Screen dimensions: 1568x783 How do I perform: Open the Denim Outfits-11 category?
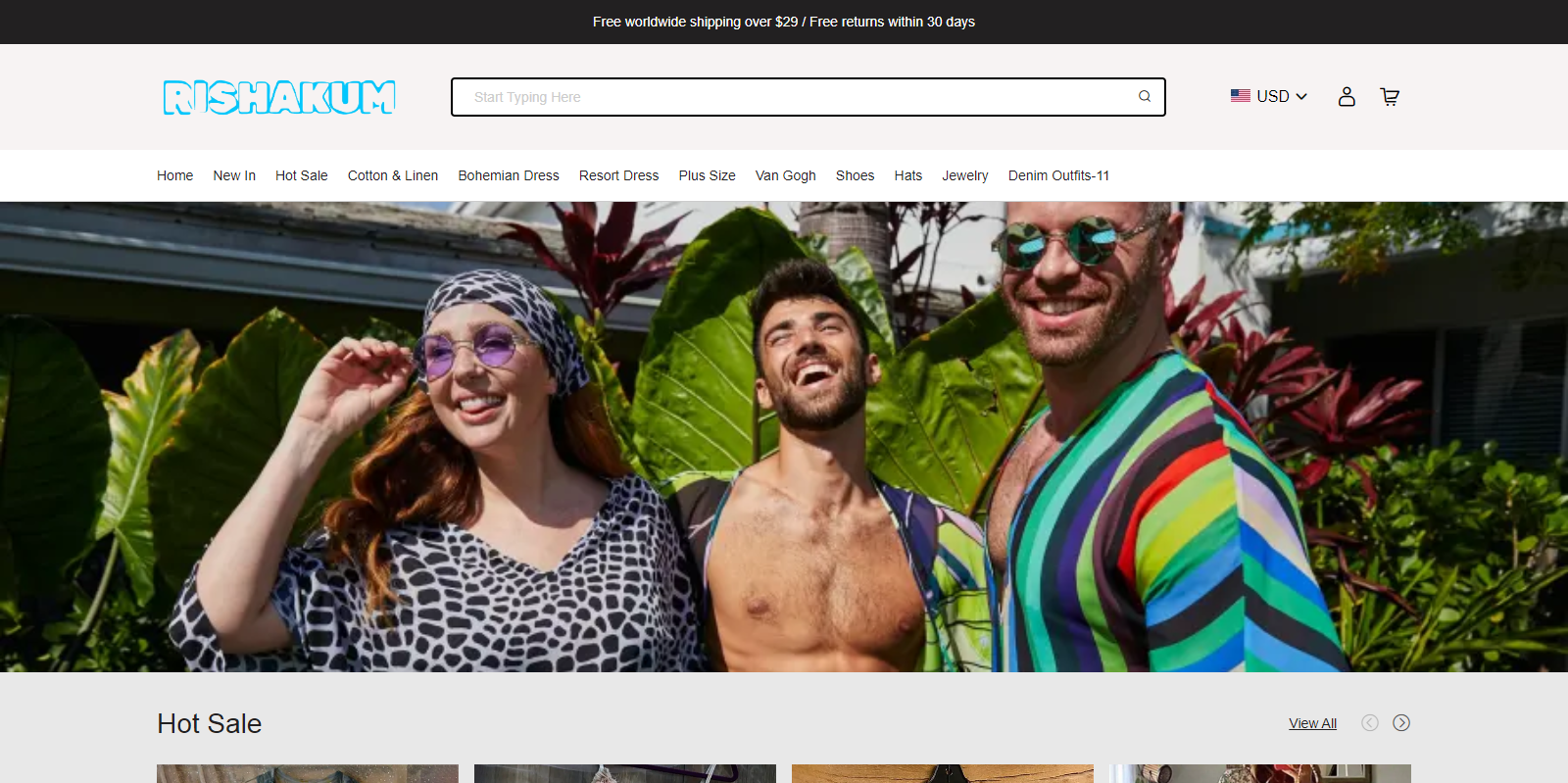(x=1058, y=175)
